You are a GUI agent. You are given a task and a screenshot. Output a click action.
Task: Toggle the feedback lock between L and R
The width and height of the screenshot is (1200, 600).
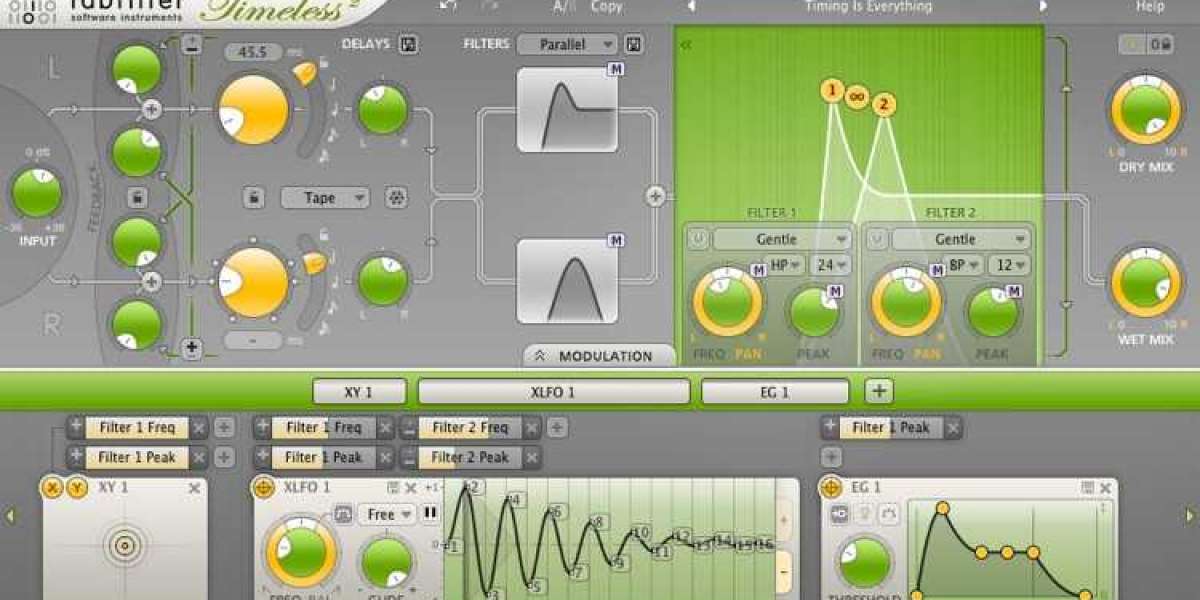[x=137, y=197]
